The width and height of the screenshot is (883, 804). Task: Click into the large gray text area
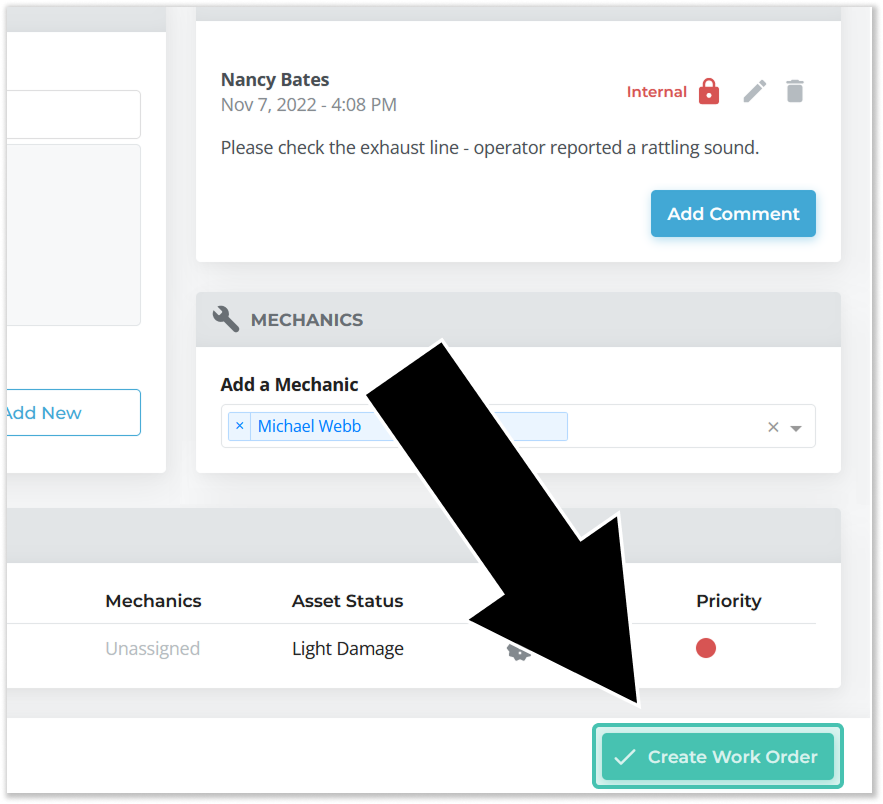70,235
